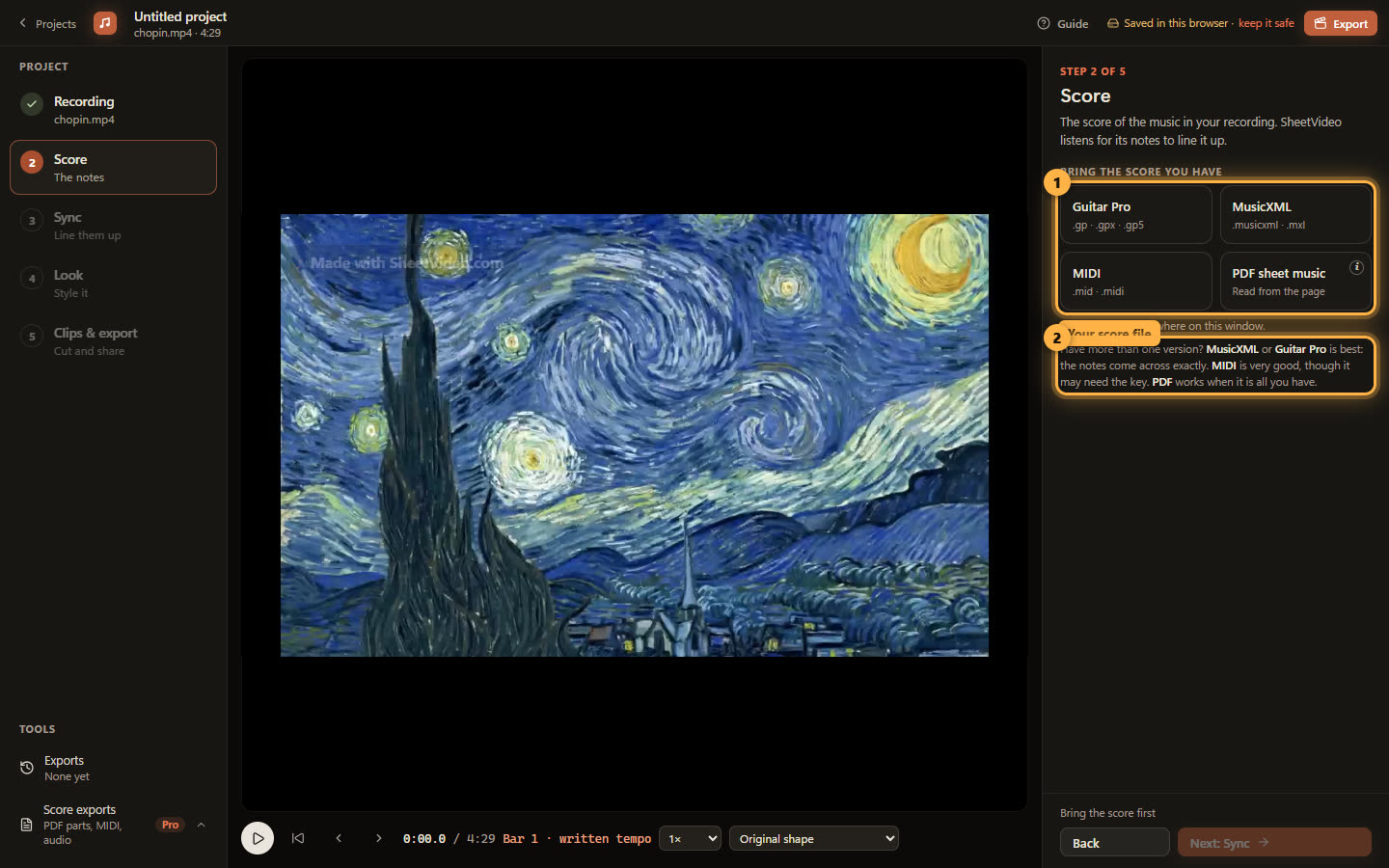Step to the previous bar
This screenshot has height=868, width=1389.
pyautogui.click(x=339, y=838)
